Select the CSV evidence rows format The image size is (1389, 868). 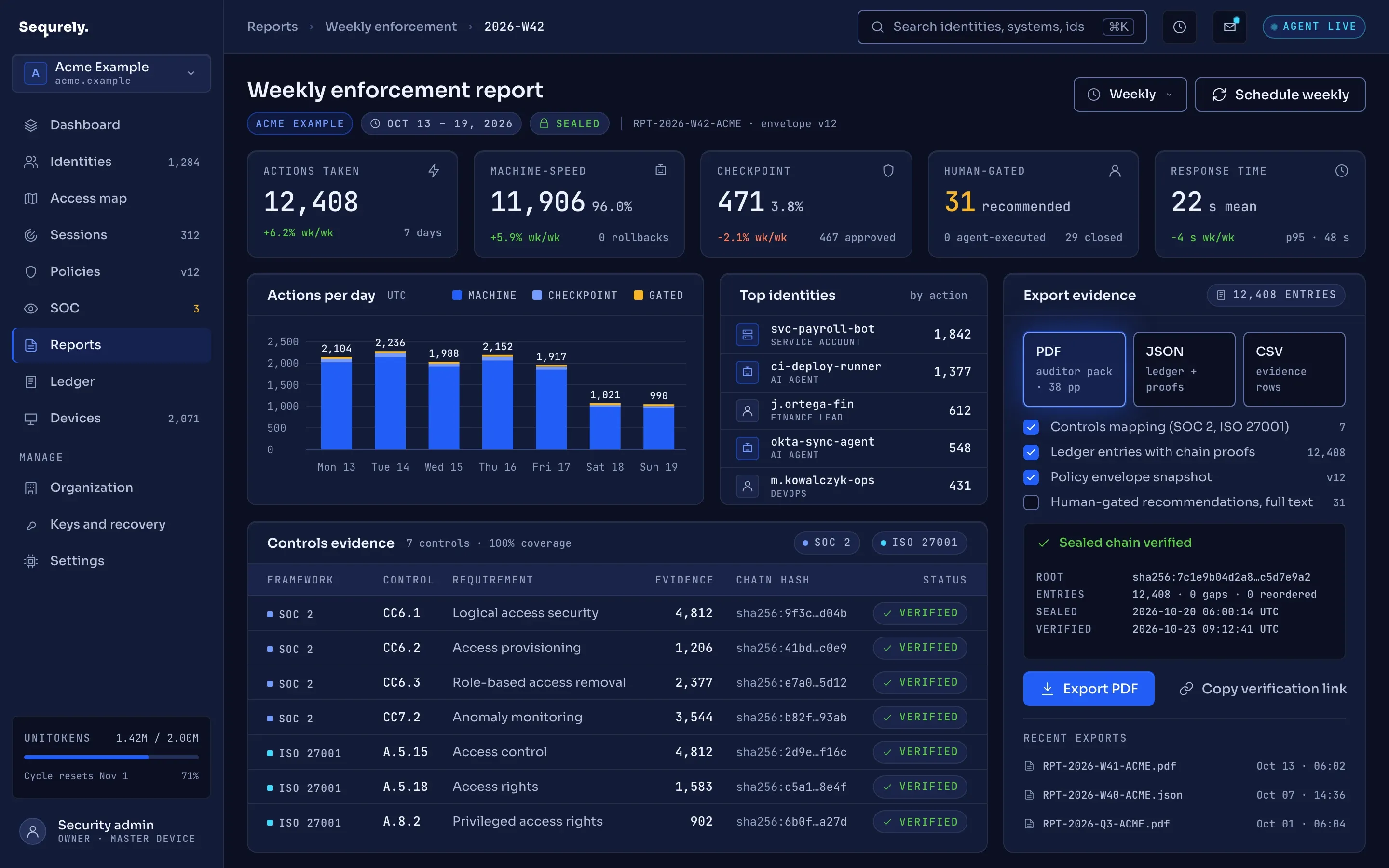pos(1294,369)
